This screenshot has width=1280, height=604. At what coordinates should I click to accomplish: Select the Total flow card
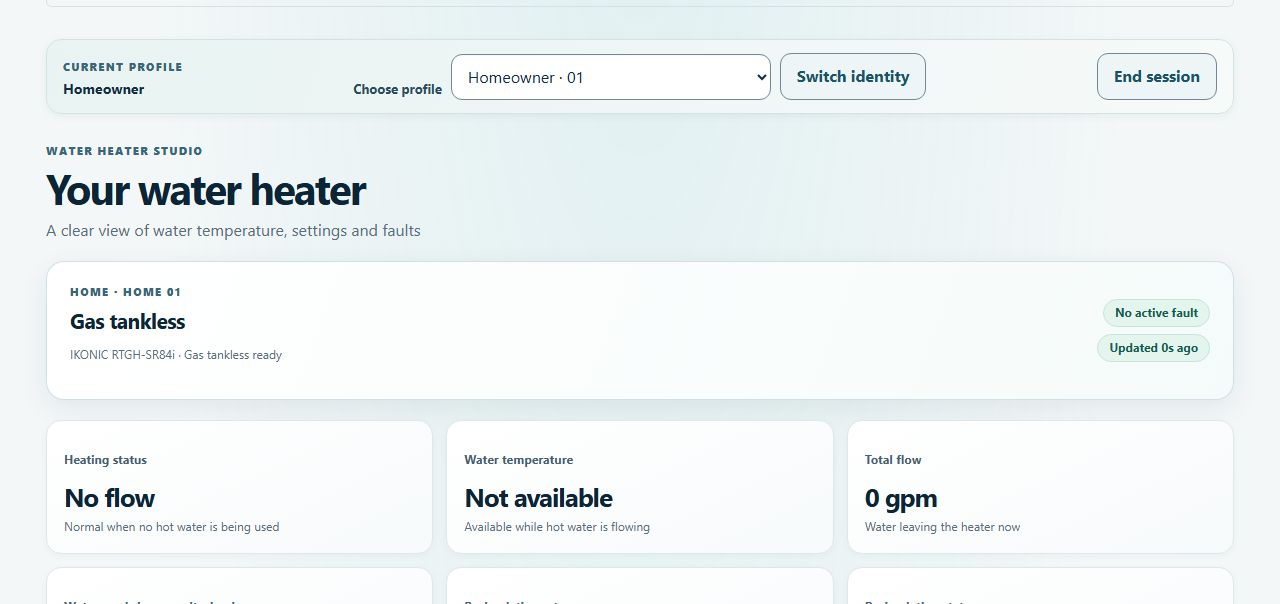coord(1040,487)
